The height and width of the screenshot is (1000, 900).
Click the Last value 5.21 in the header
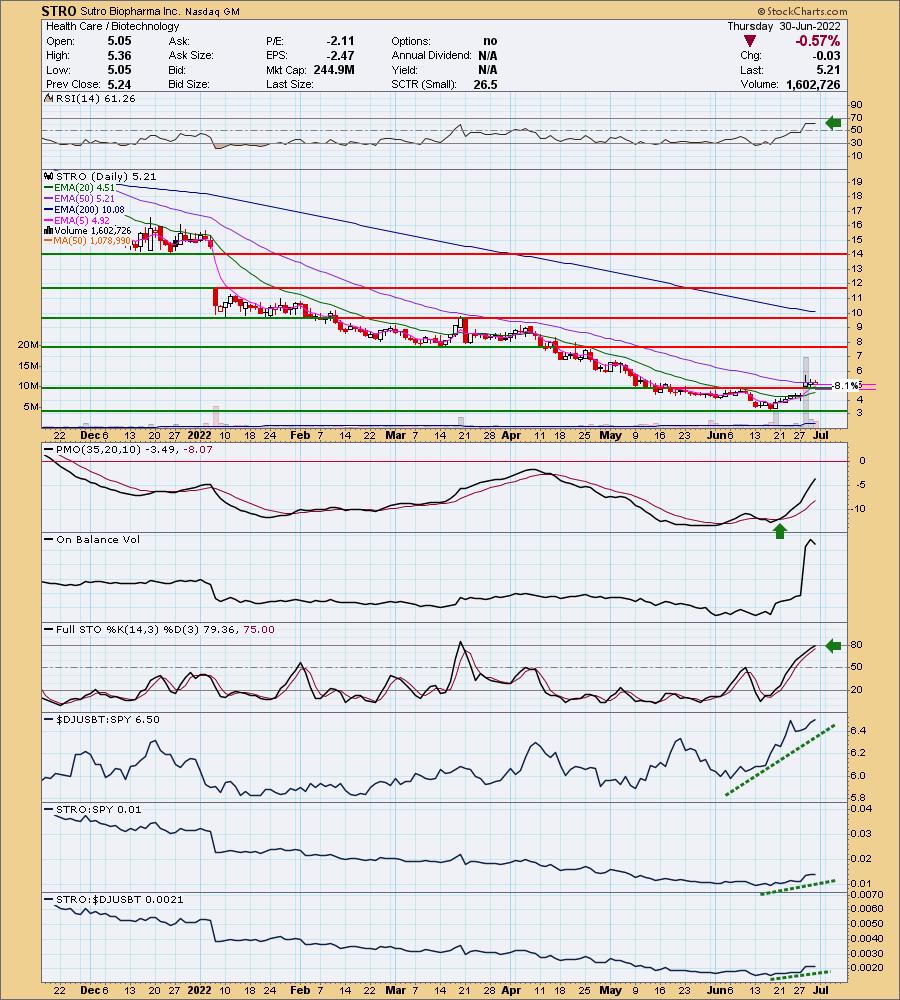(x=829, y=70)
